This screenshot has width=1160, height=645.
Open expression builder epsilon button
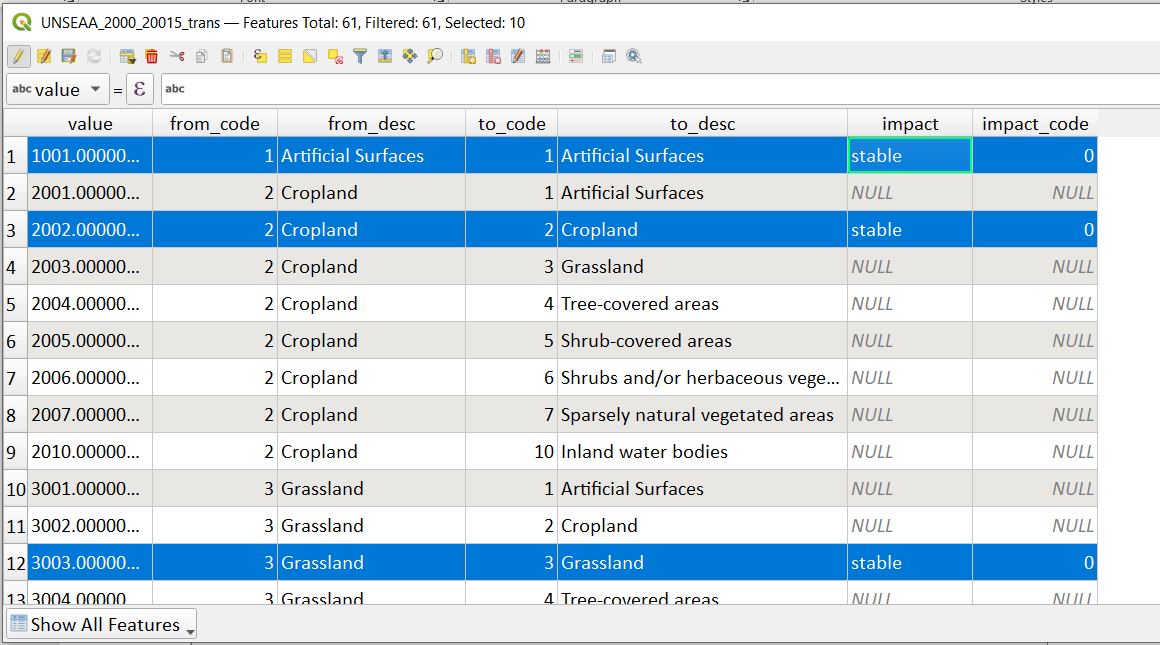tap(140, 90)
